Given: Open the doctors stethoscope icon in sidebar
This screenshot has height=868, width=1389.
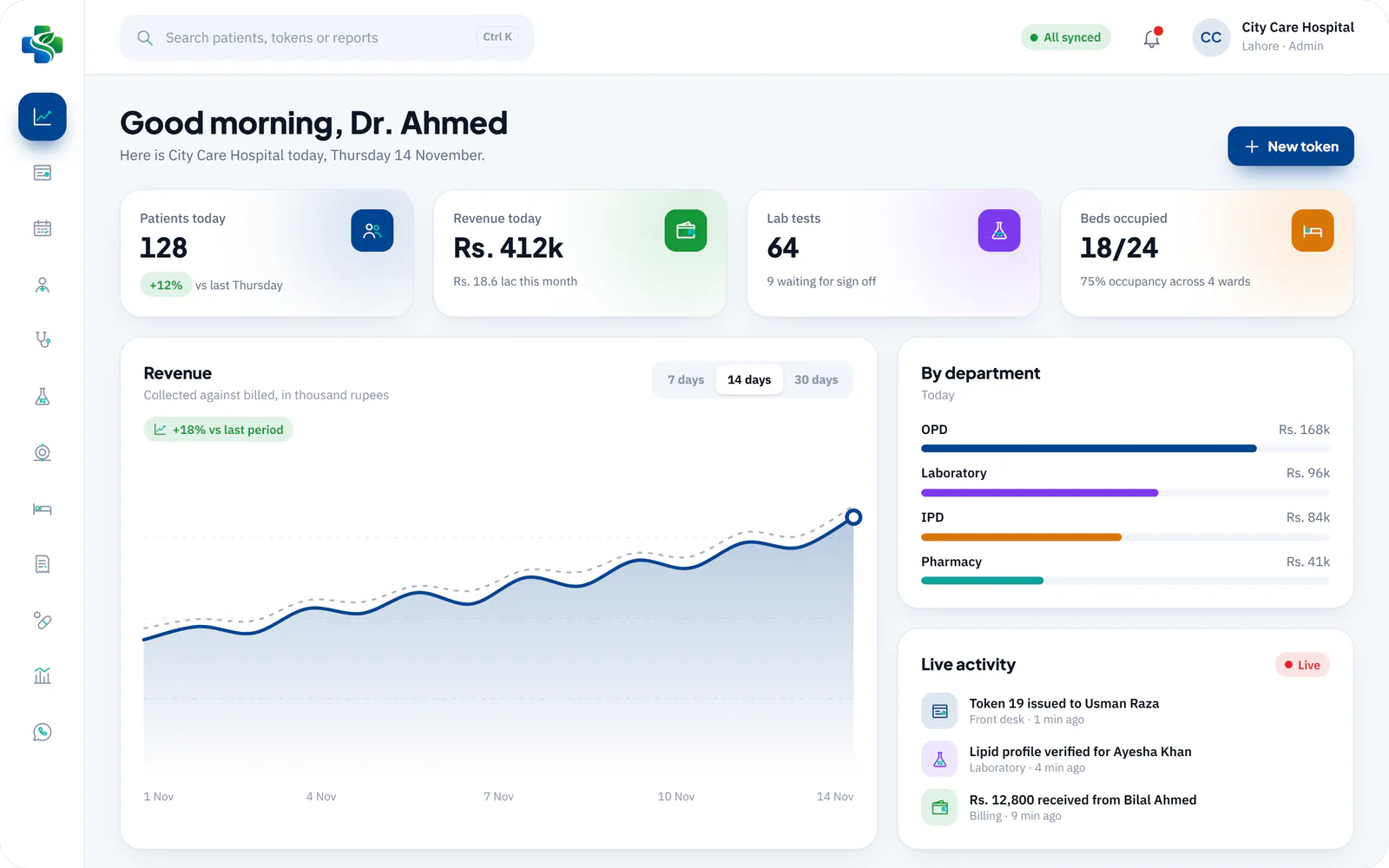Looking at the screenshot, I should pos(43,340).
